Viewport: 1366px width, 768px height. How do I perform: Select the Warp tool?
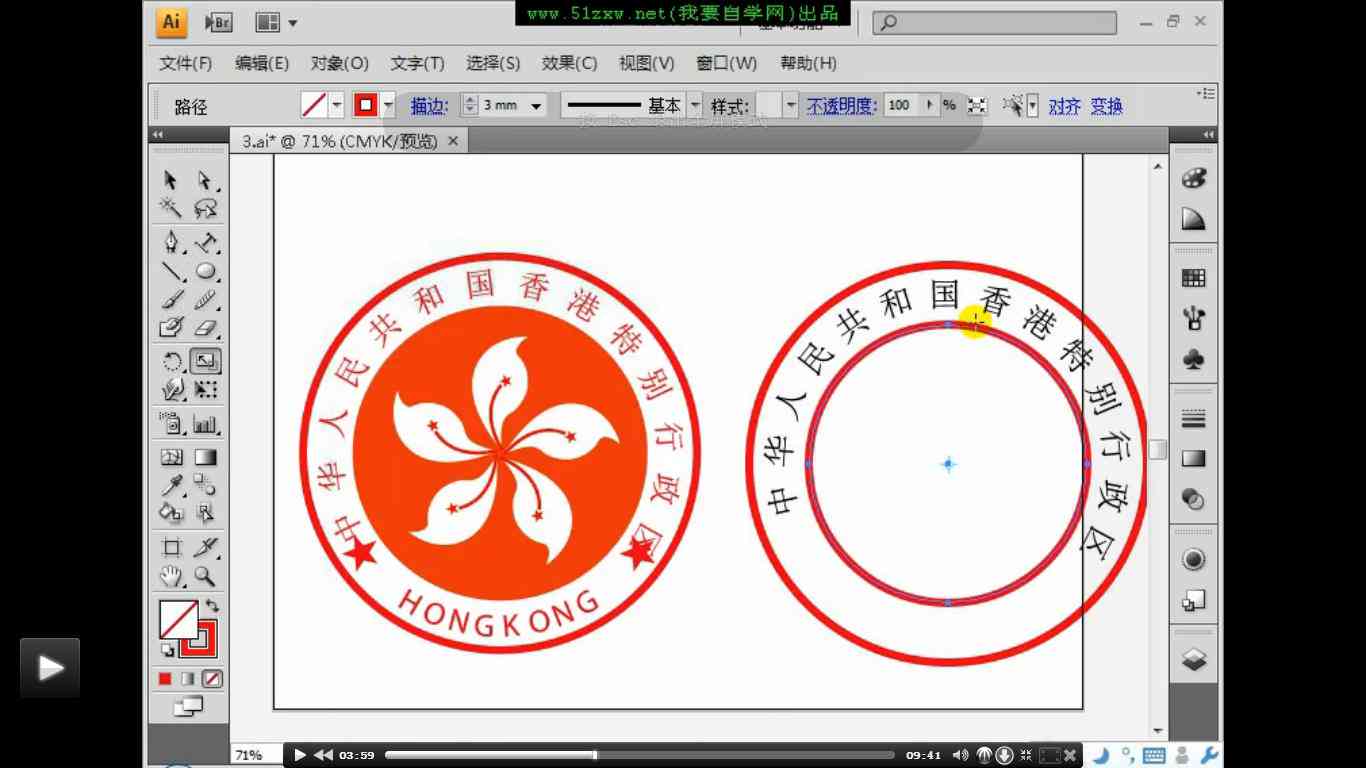(x=172, y=389)
